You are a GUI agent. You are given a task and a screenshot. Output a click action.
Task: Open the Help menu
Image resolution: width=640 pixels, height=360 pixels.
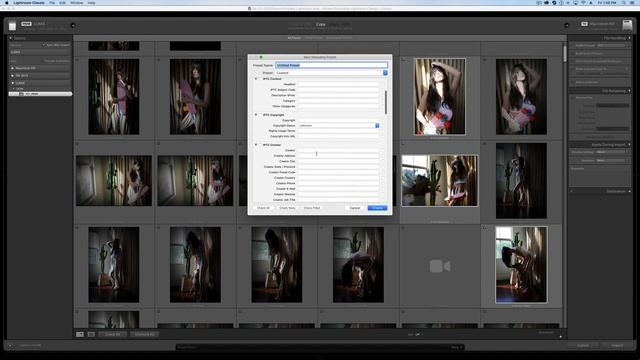coord(91,3)
